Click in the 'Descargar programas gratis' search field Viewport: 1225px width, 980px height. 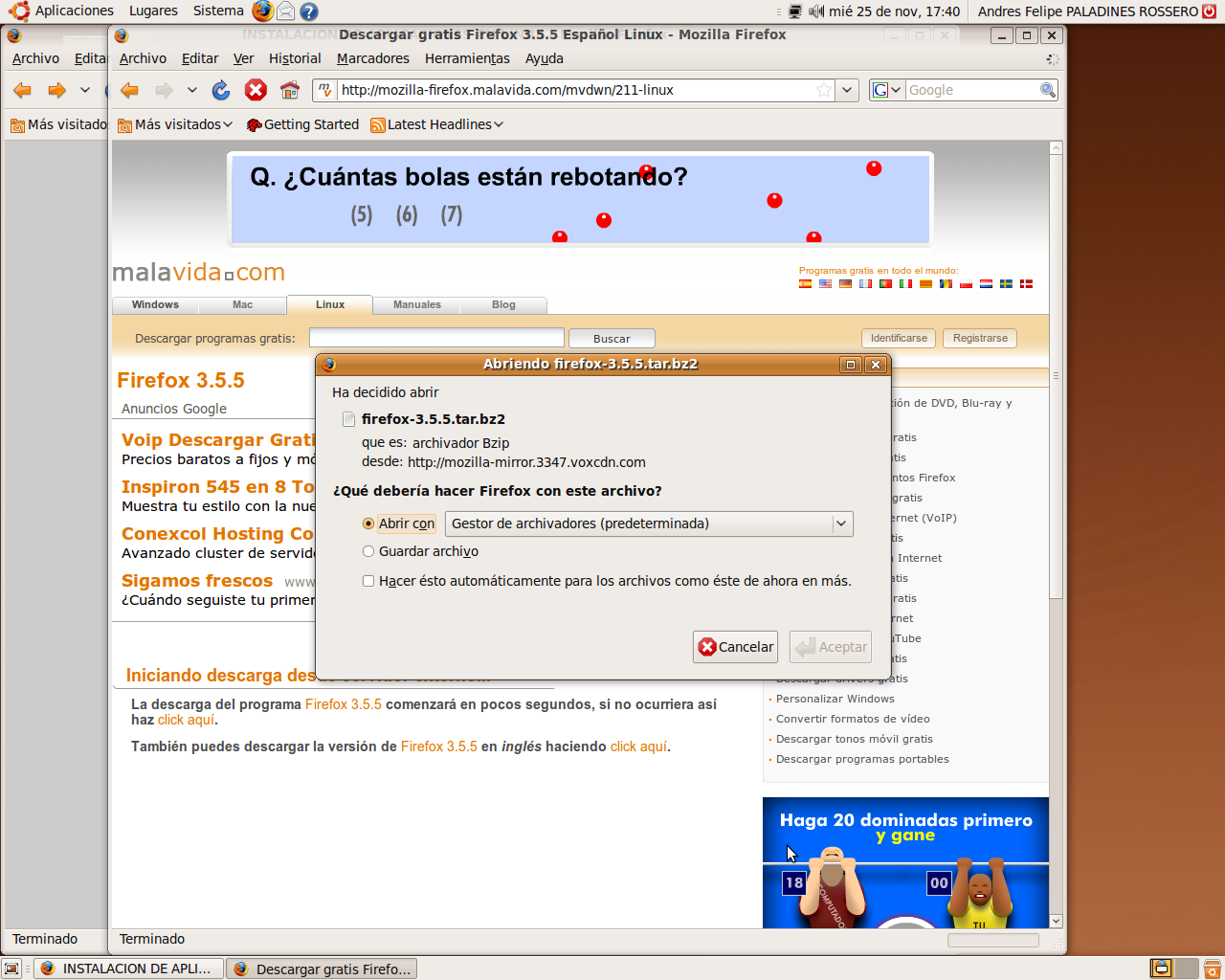(x=436, y=338)
